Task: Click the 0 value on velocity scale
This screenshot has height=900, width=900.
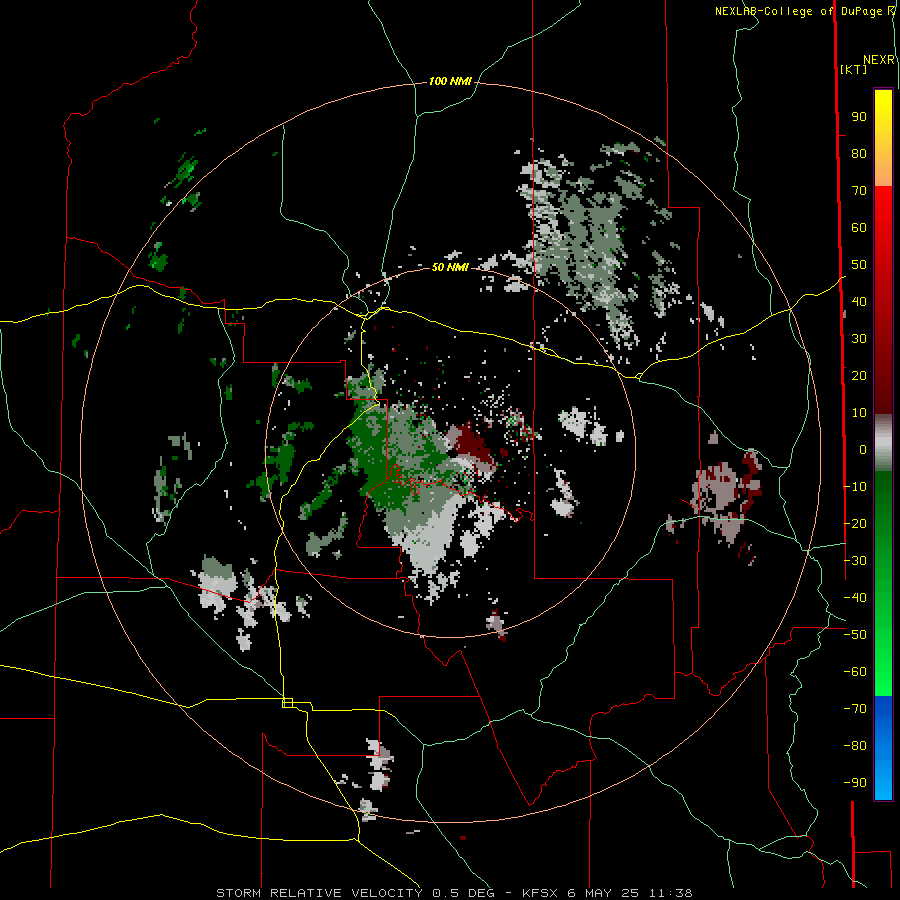Action: (863, 449)
